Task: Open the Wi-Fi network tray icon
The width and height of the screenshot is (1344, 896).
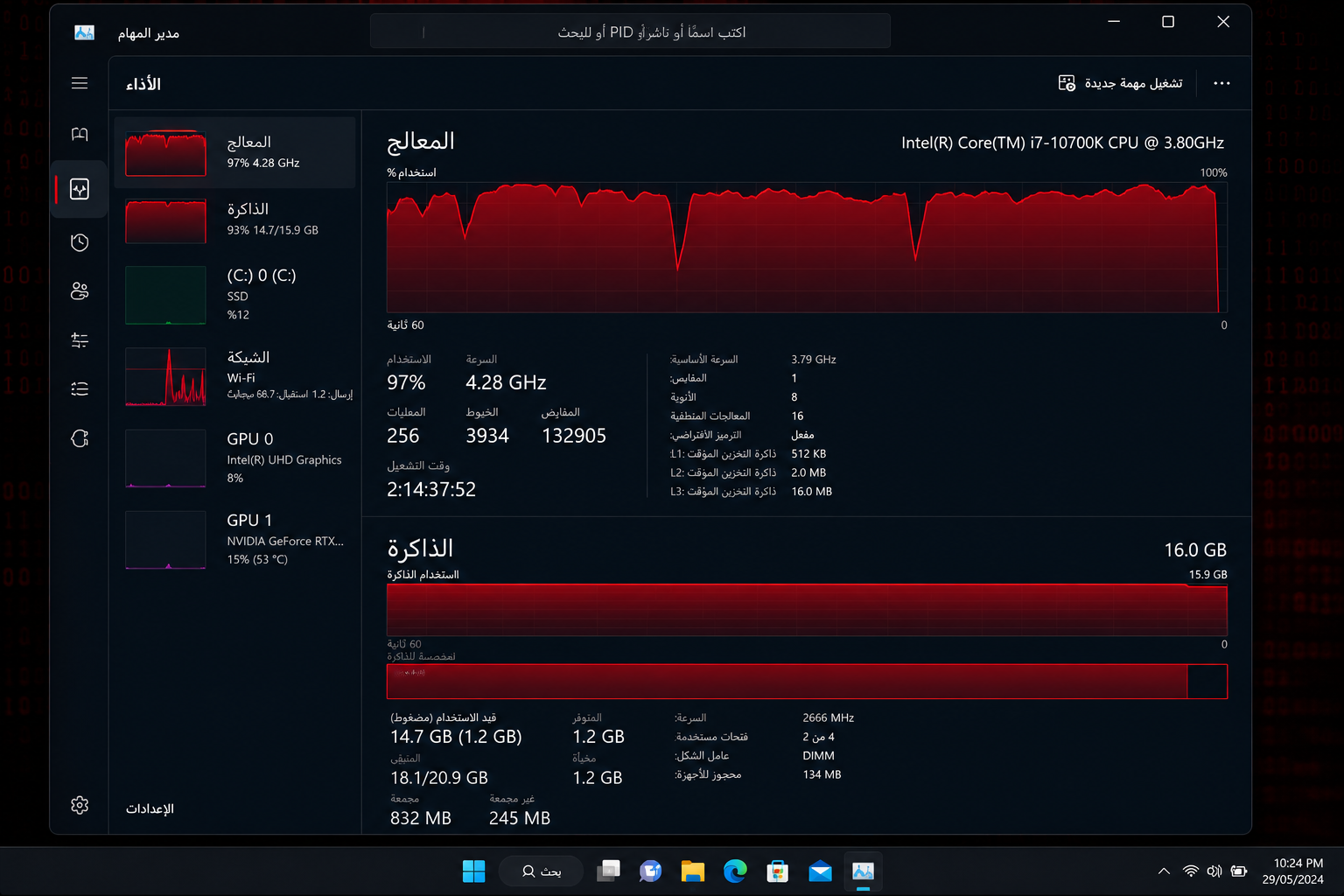Action: (1191, 871)
